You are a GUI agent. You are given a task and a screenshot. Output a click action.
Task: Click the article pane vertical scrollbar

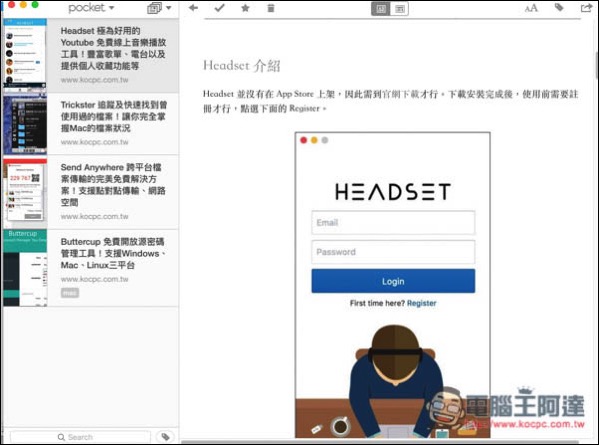pos(597,65)
